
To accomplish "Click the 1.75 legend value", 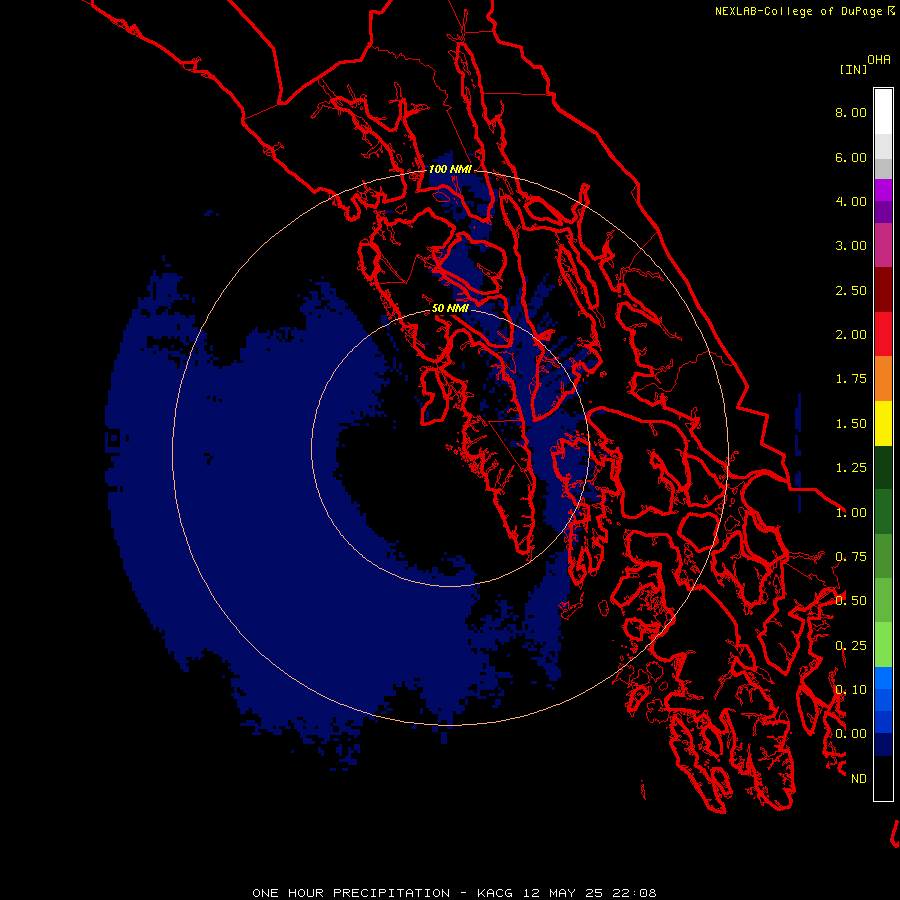I will [x=851, y=379].
